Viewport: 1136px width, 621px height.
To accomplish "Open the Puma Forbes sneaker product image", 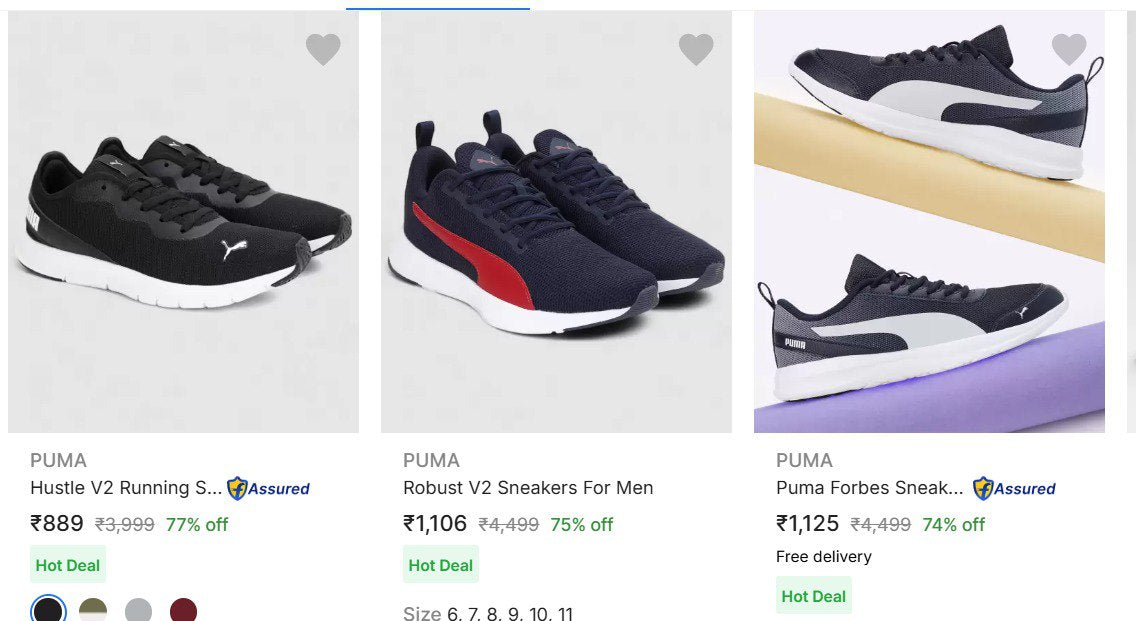I will pyautogui.click(x=929, y=230).
